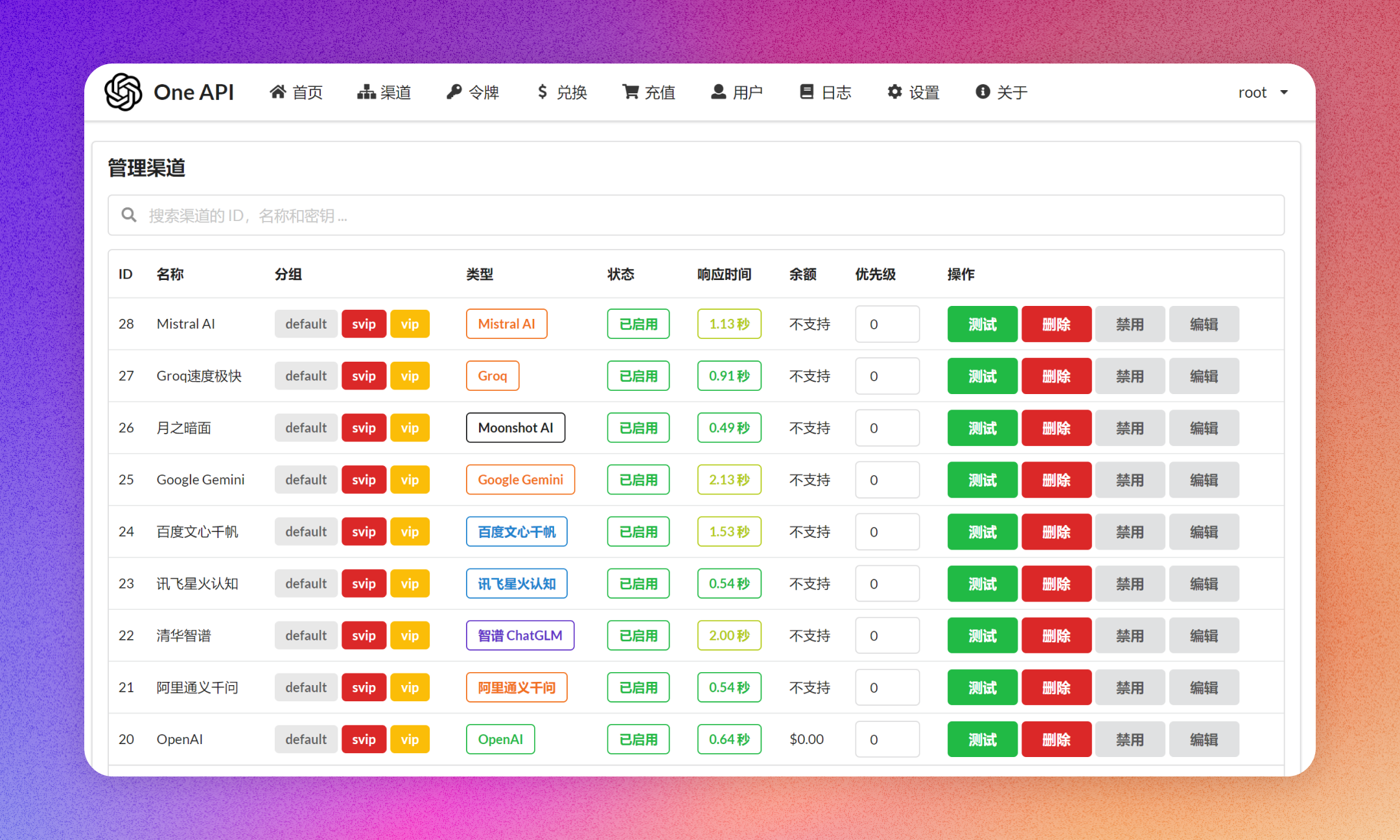Sort by the 优先级 column header

point(875,274)
